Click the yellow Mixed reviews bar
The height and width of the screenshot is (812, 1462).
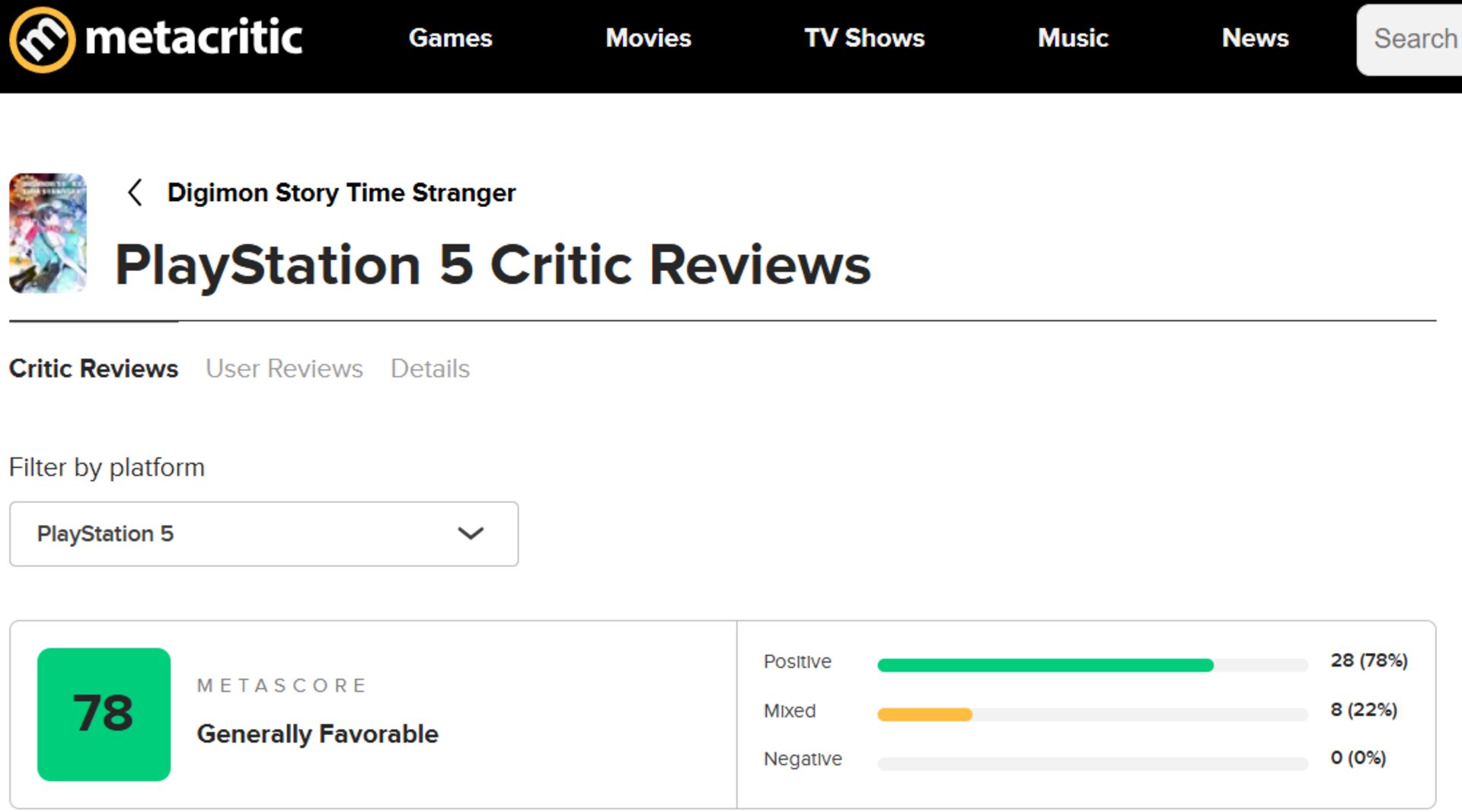924,715
